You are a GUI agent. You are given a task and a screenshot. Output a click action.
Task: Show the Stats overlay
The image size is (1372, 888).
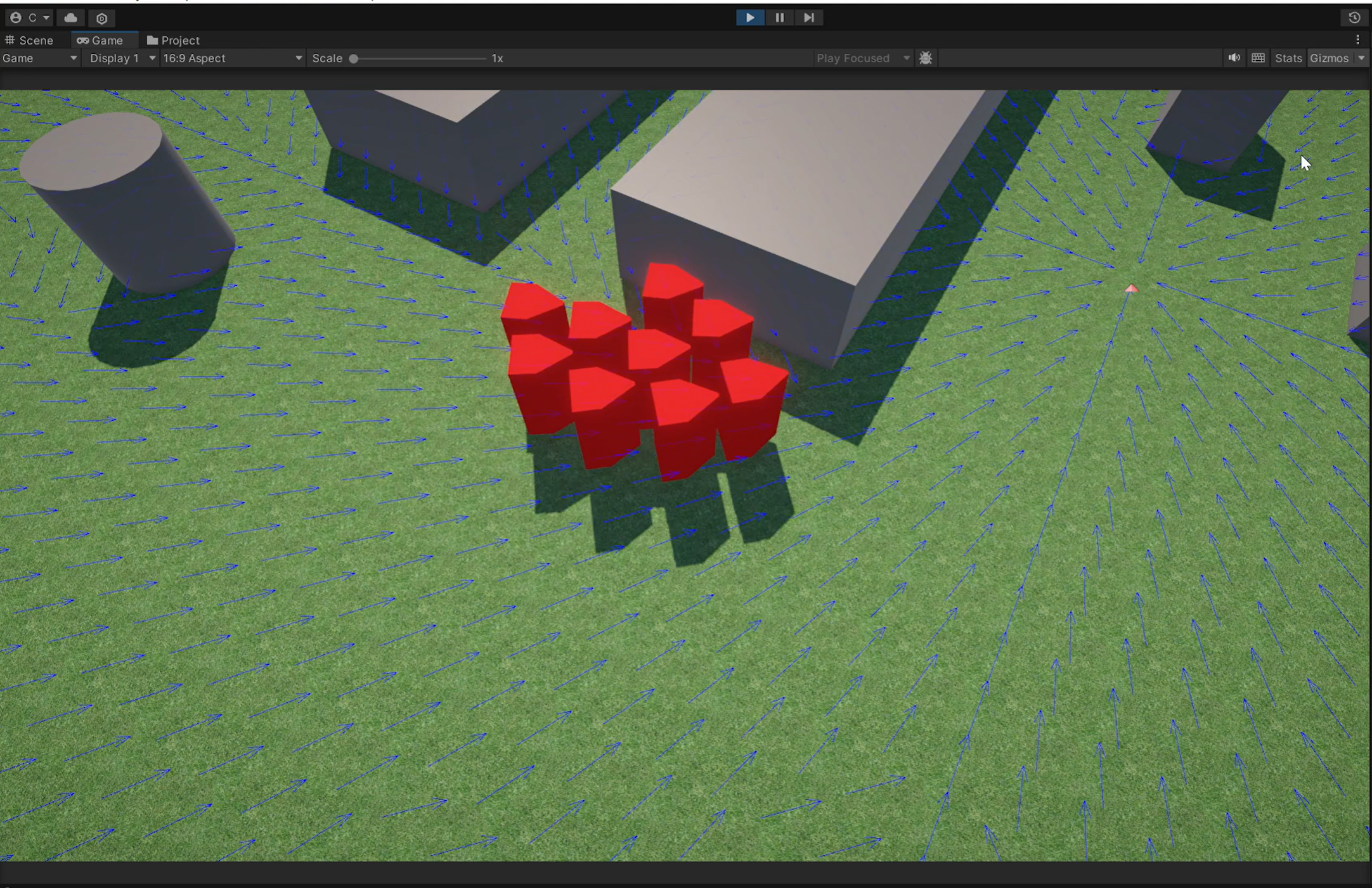[1288, 58]
